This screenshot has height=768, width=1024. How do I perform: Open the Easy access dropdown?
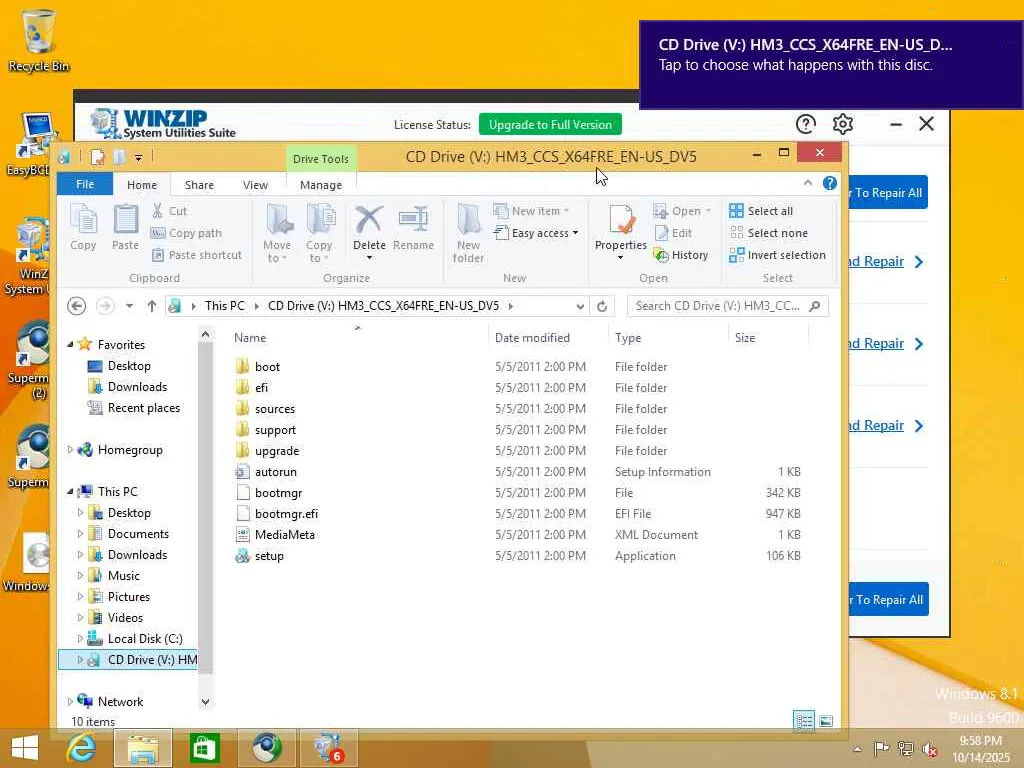(x=536, y=233)
